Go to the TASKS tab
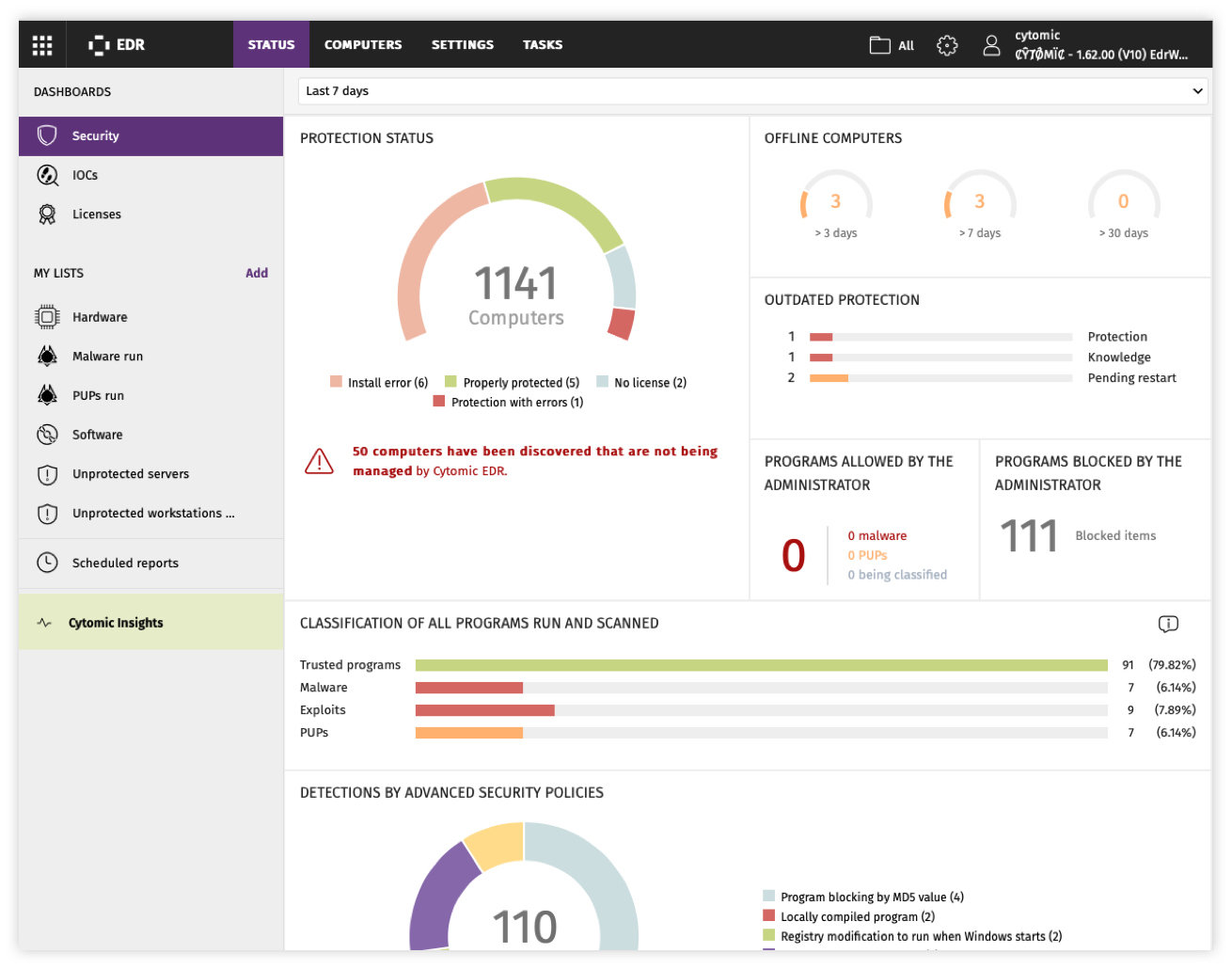The image size is (1232, 969). point(543,45)
